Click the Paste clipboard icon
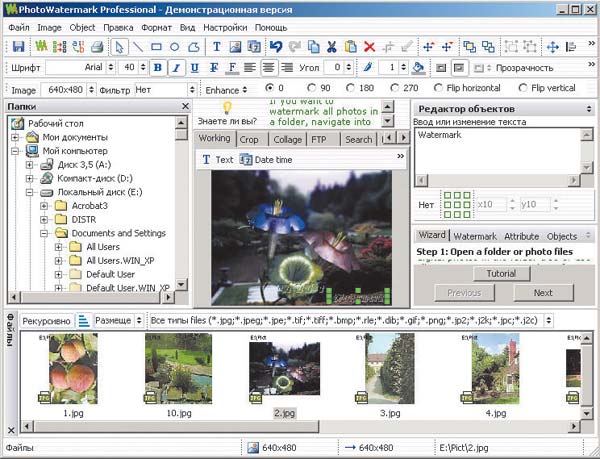The image size is (600, 459). (x=351, y=47)
